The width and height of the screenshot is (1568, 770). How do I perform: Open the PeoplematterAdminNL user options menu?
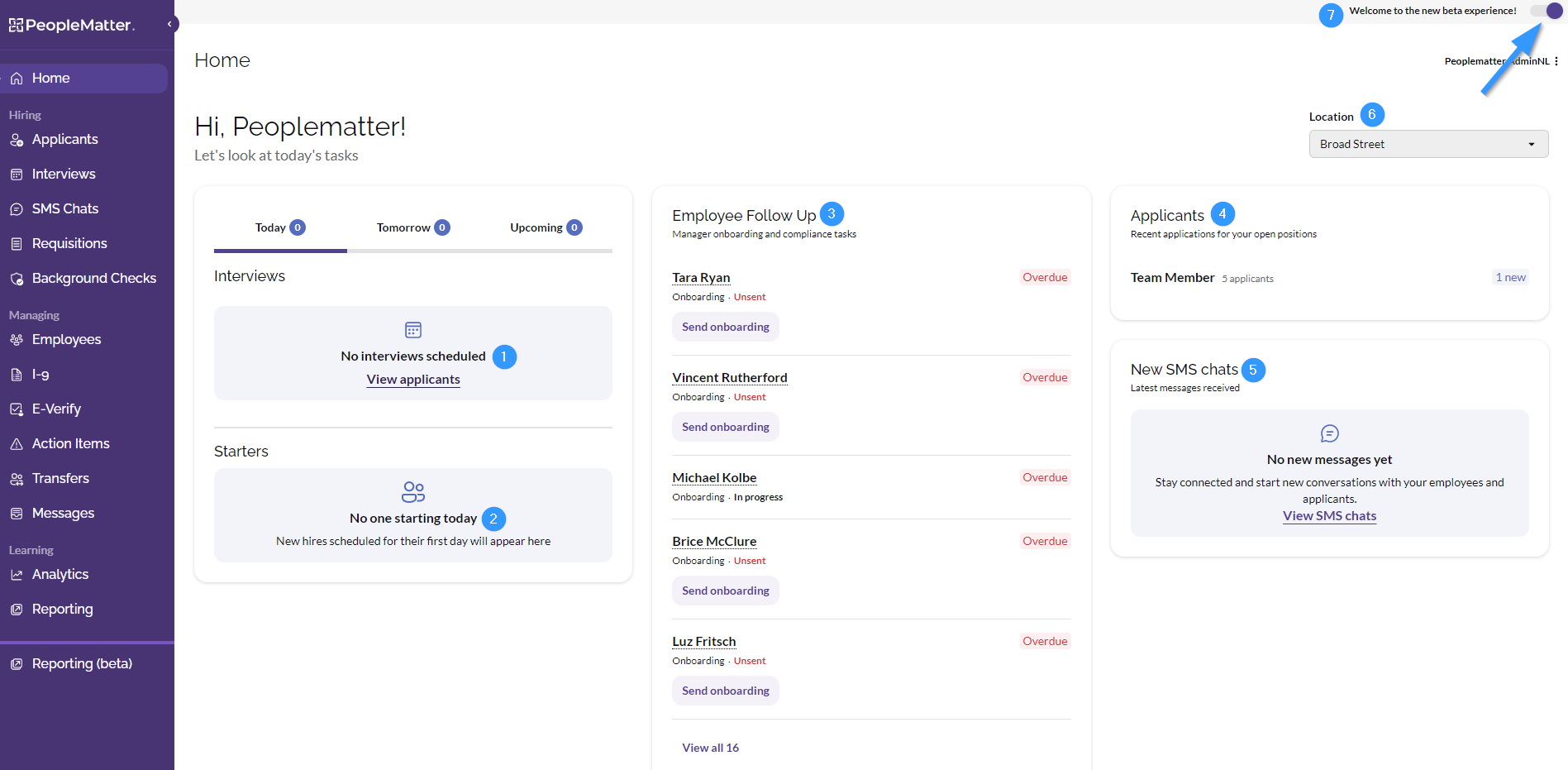(x=1556, y=61)
